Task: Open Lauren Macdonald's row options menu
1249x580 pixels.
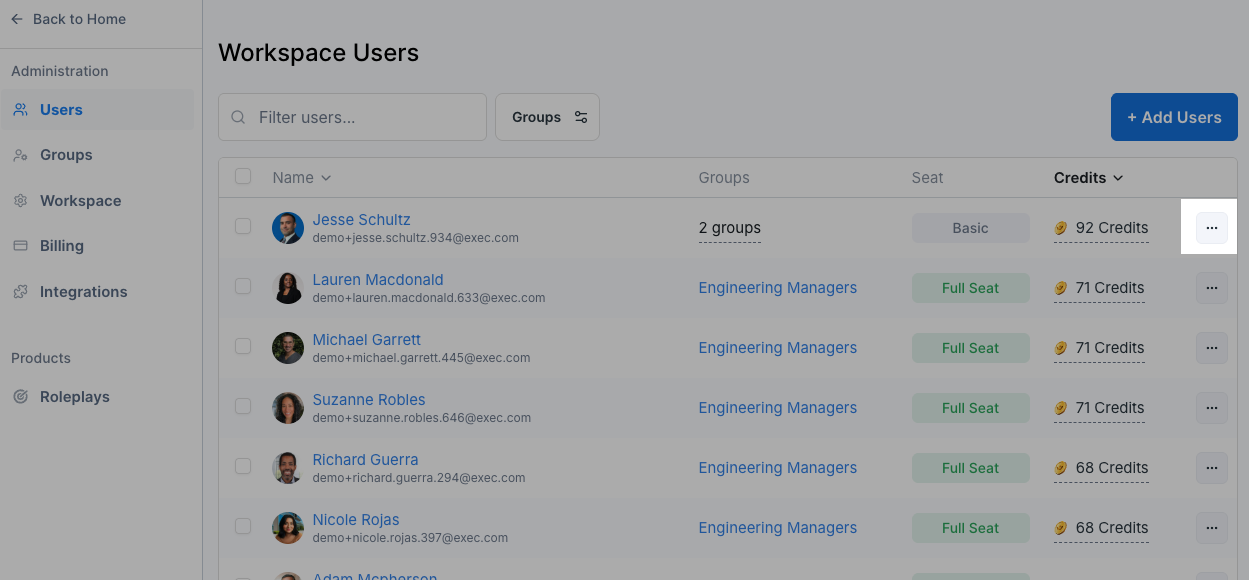Action: pyautogui.click(x=1211, y=288)
